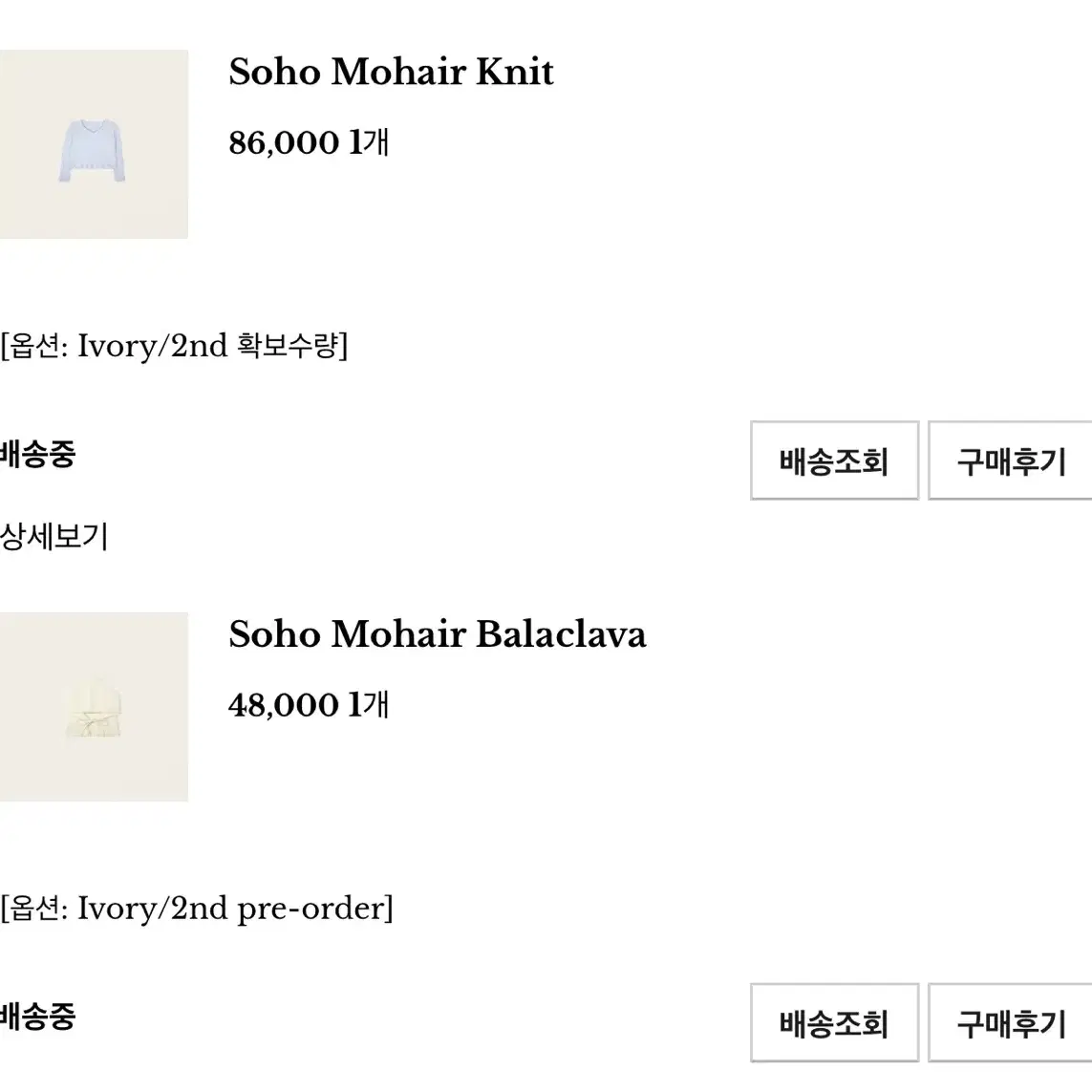This screenshot has height=1092, width=1092.
Task: Click 배송중 status of Mohair Knit
Action: (37, 454)
